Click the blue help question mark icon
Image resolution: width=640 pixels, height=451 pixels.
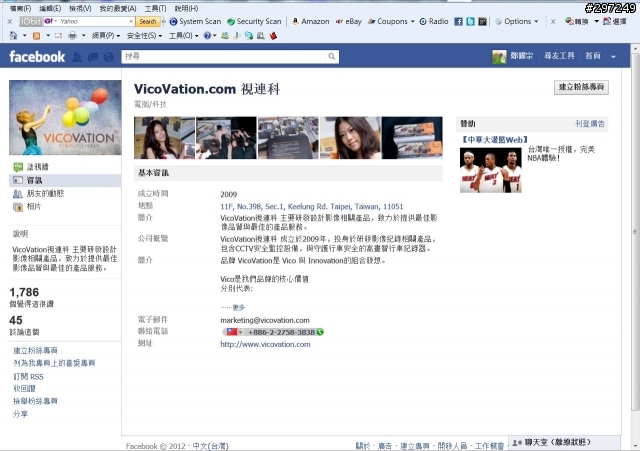207,36
